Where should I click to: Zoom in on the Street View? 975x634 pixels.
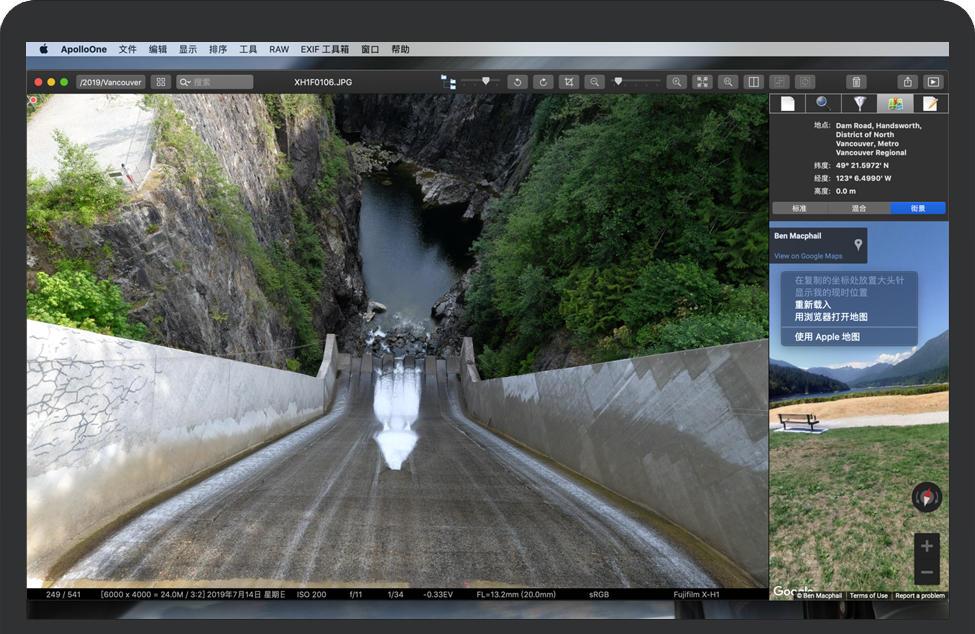[x=927, y=546]
